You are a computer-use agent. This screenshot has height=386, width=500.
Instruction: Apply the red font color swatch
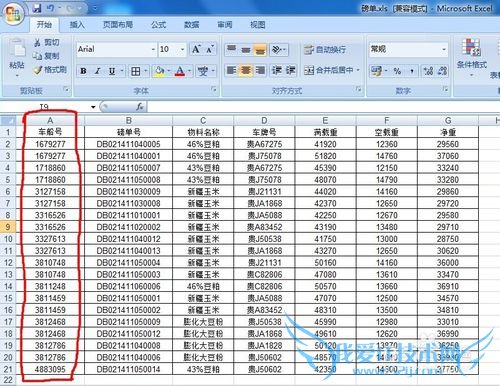[180, 71]
